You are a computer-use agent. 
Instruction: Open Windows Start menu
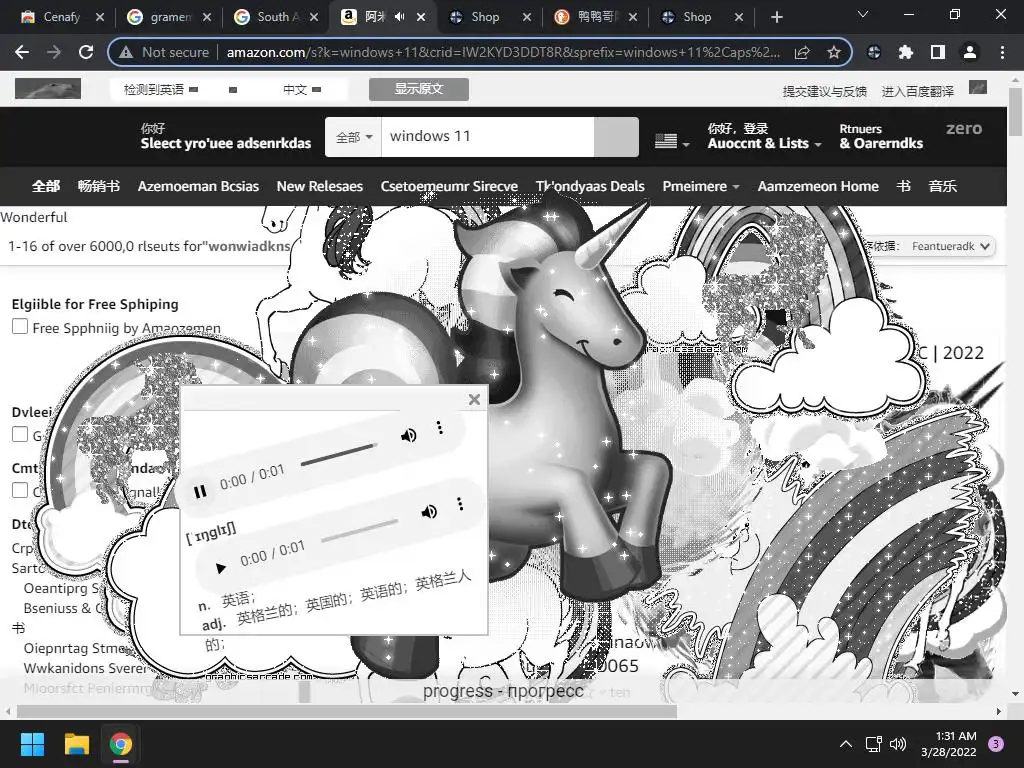(x=32, y=744)
